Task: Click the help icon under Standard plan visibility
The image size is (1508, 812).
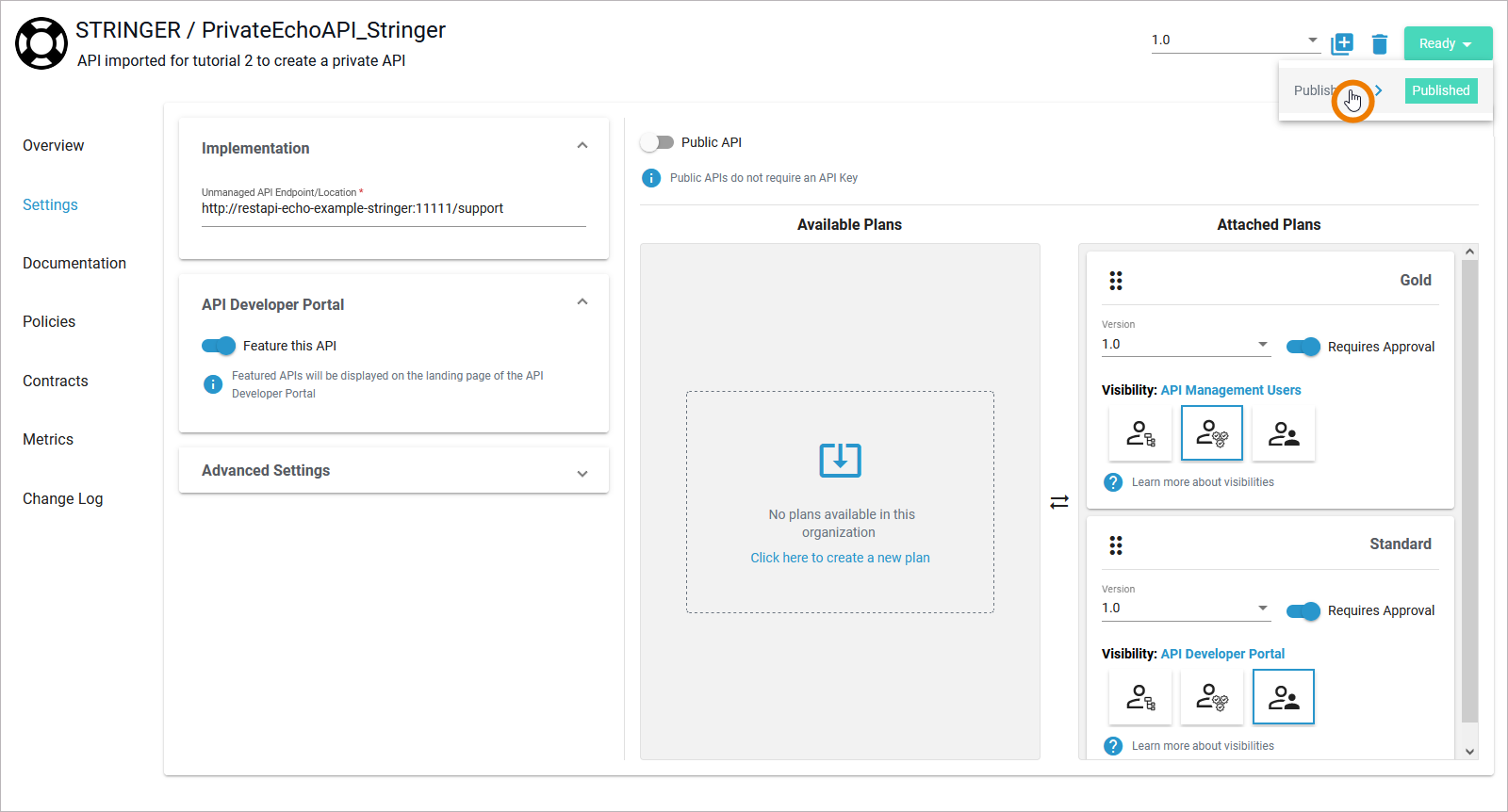Action: pos(1113,746)
